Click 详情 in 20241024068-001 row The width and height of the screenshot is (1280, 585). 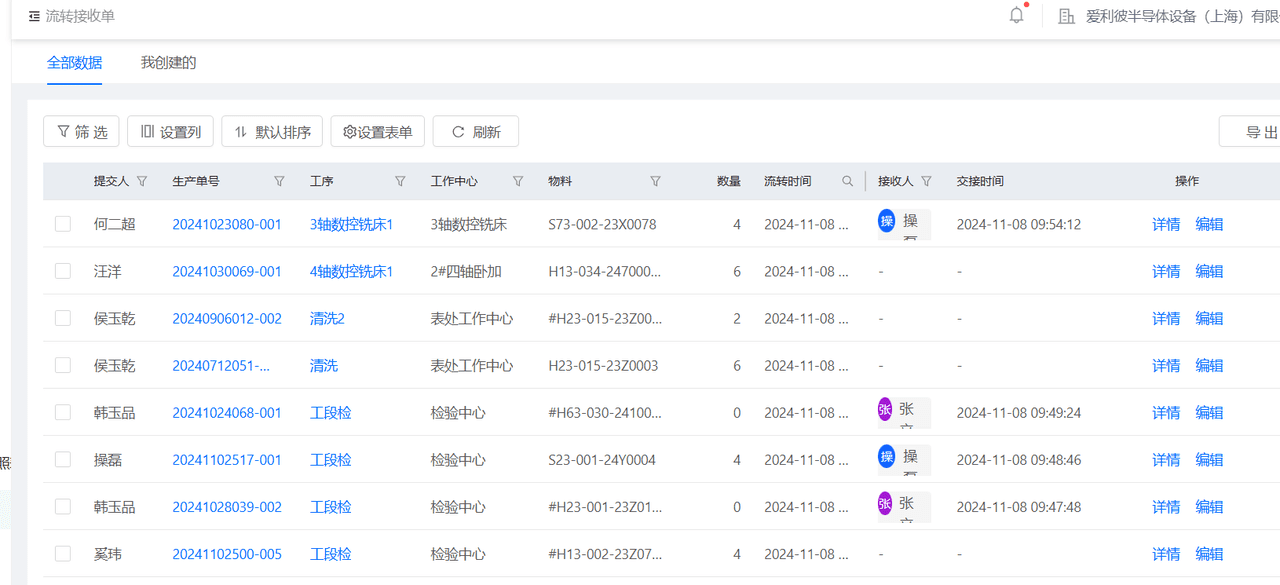(x=1166, y=412)
